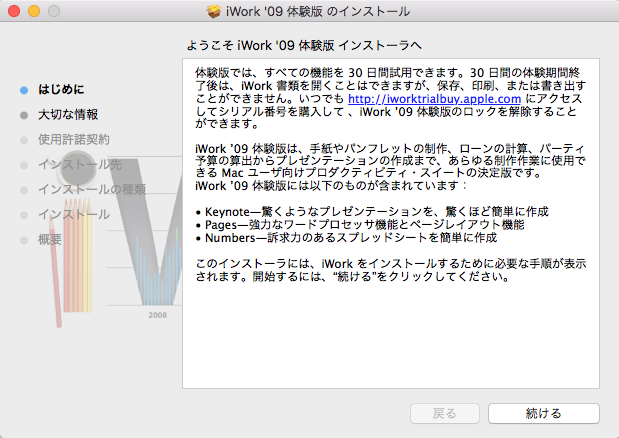Image resolution: width=619 pixels, height=438 pixels.
Task: Click the heading ようこそ iWork '09 体験版 インストーラへ
Action: point(304,45)
